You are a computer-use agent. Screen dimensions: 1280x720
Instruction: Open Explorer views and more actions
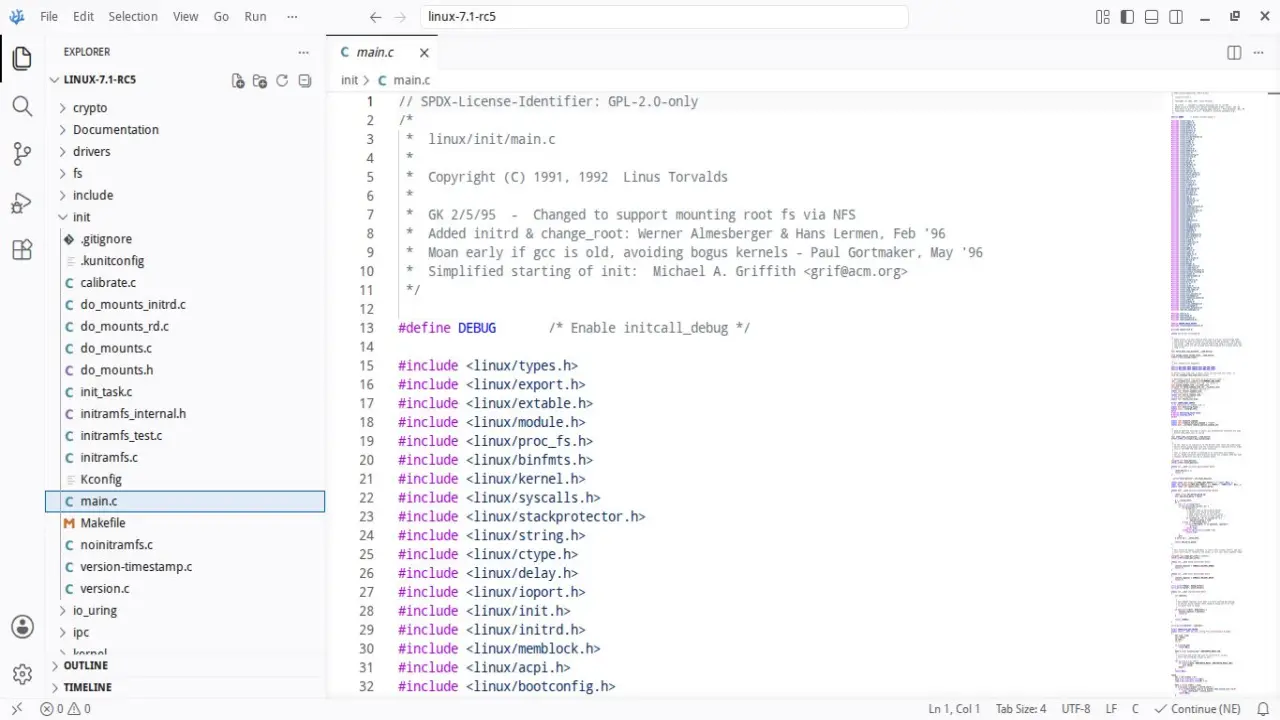click(304, 52)
